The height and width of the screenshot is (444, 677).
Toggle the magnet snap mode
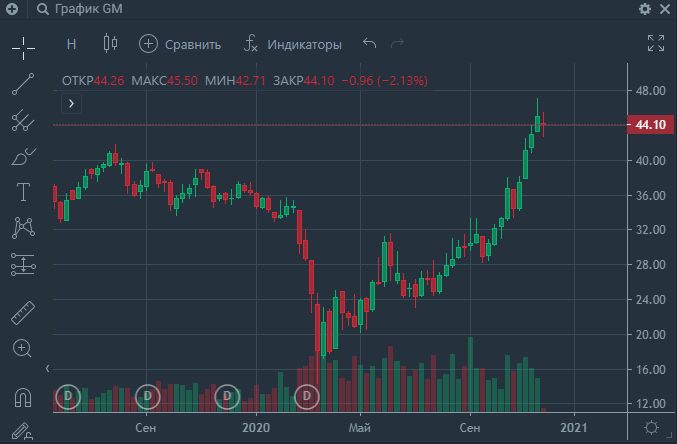23,397
